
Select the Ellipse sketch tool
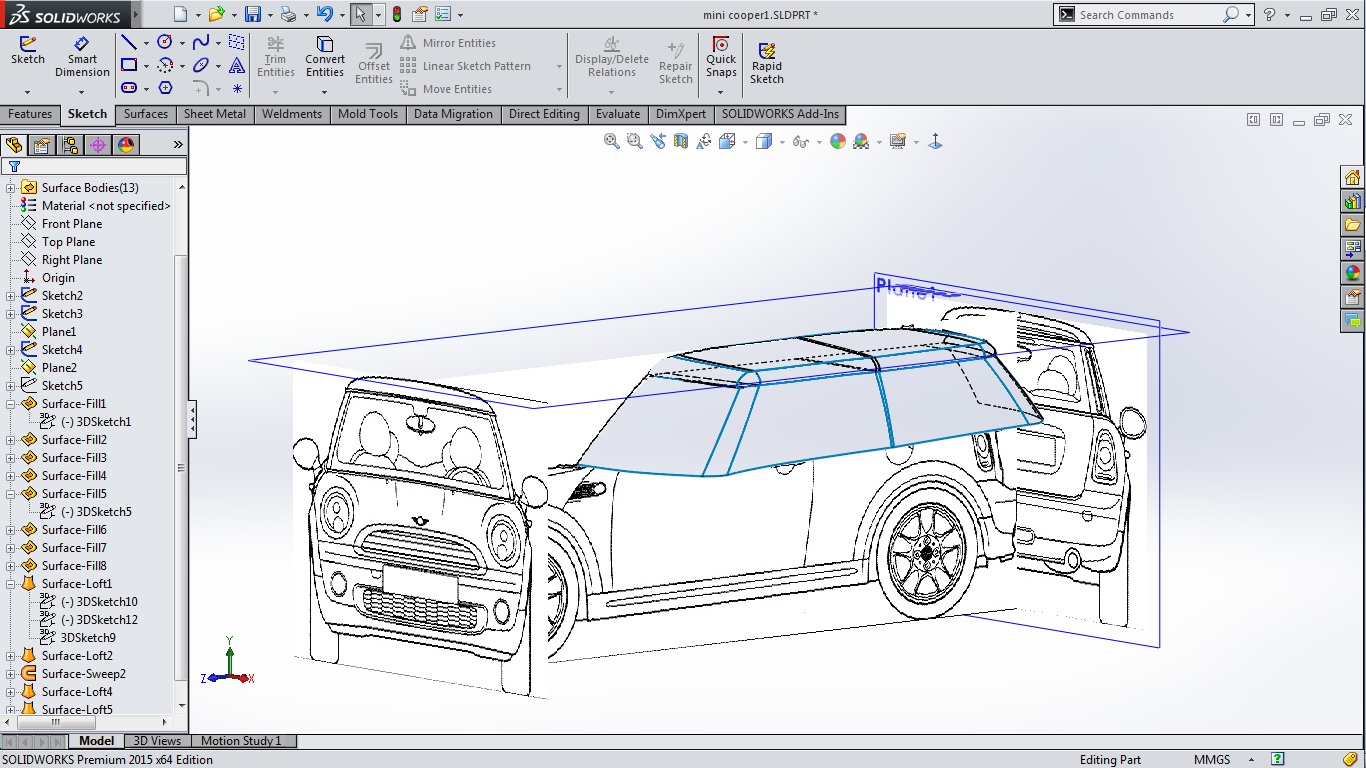pyautogui.click(x=201, y=65)
